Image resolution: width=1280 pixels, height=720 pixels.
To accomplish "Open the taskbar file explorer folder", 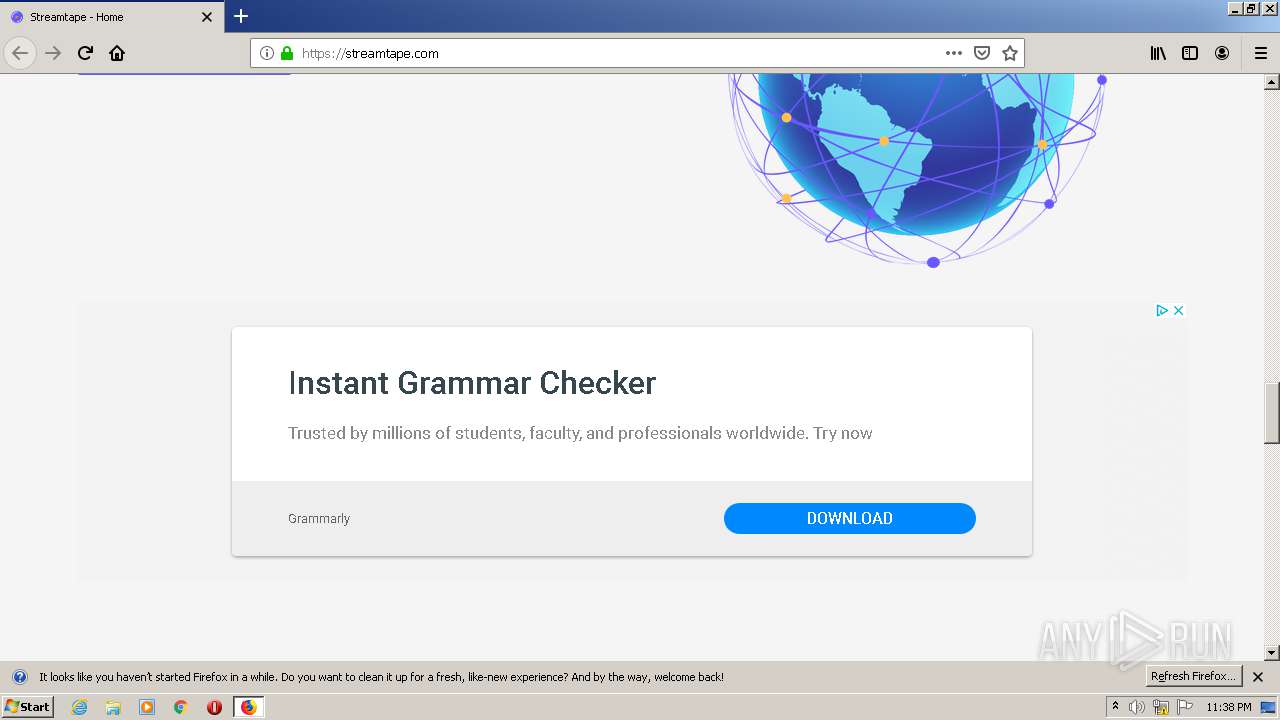I will tap(113, 707).
